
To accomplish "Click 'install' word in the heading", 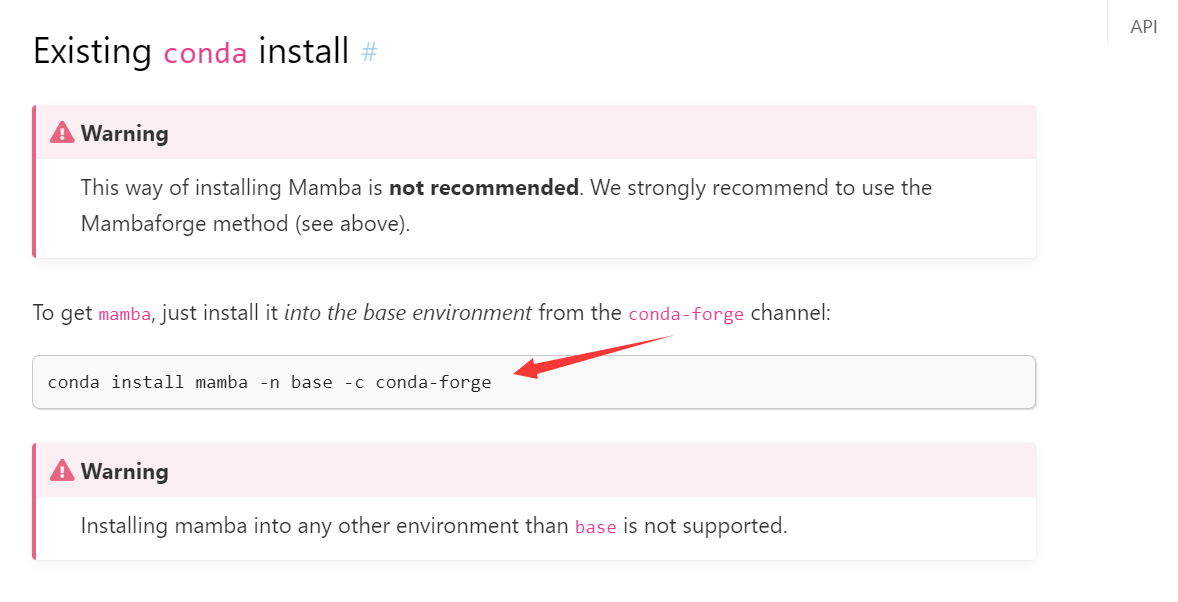I will pos(304,51).
